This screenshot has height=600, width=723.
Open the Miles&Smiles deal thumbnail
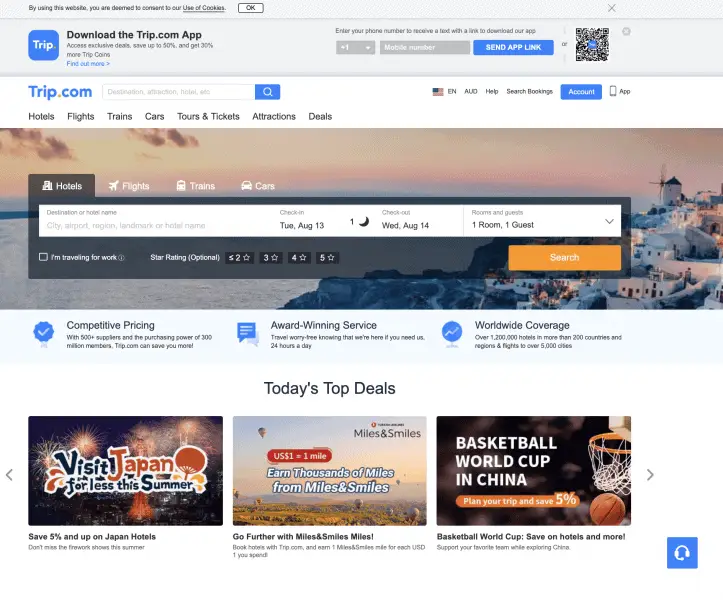click(330, 471)
